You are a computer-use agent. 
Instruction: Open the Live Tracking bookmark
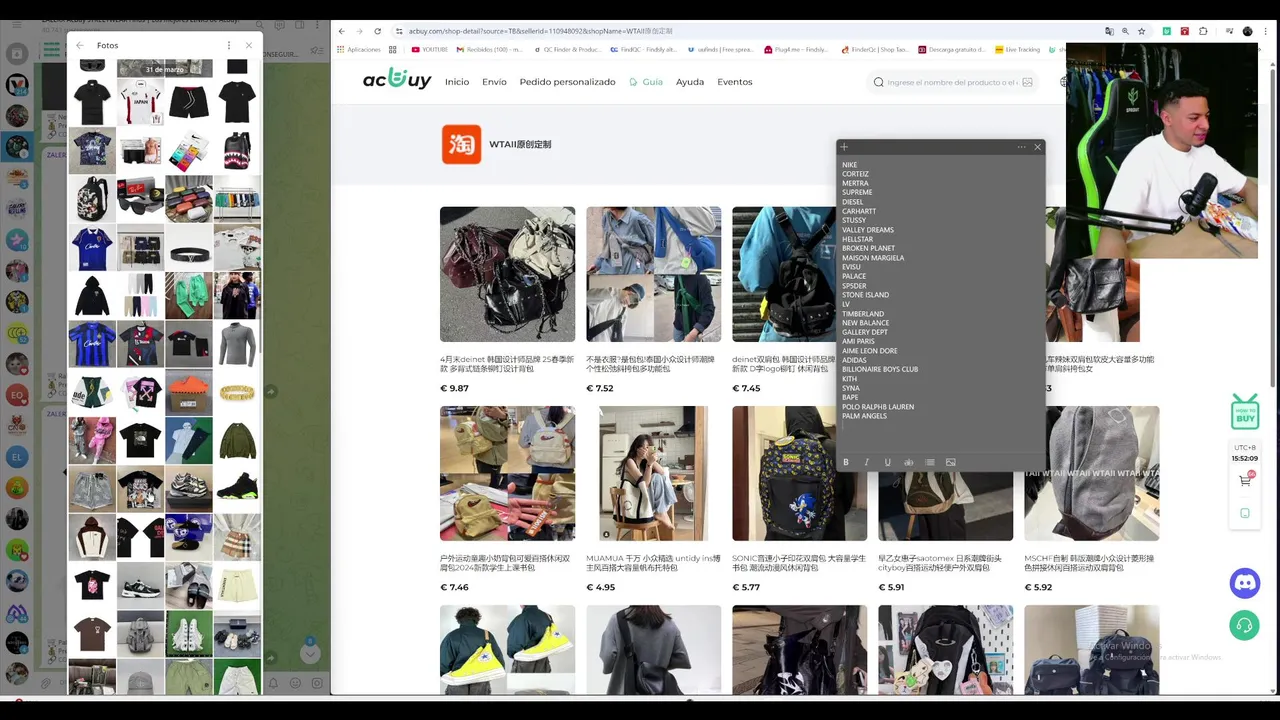tap(1018, 49)
